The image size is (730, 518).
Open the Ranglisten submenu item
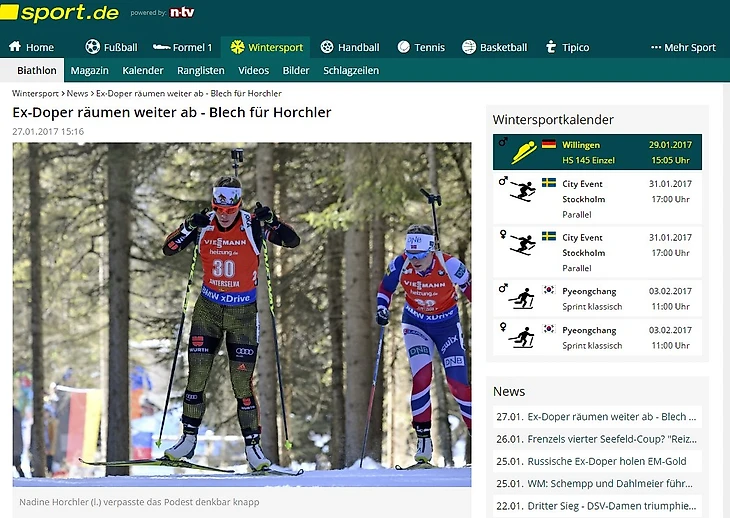coord(201,71)
